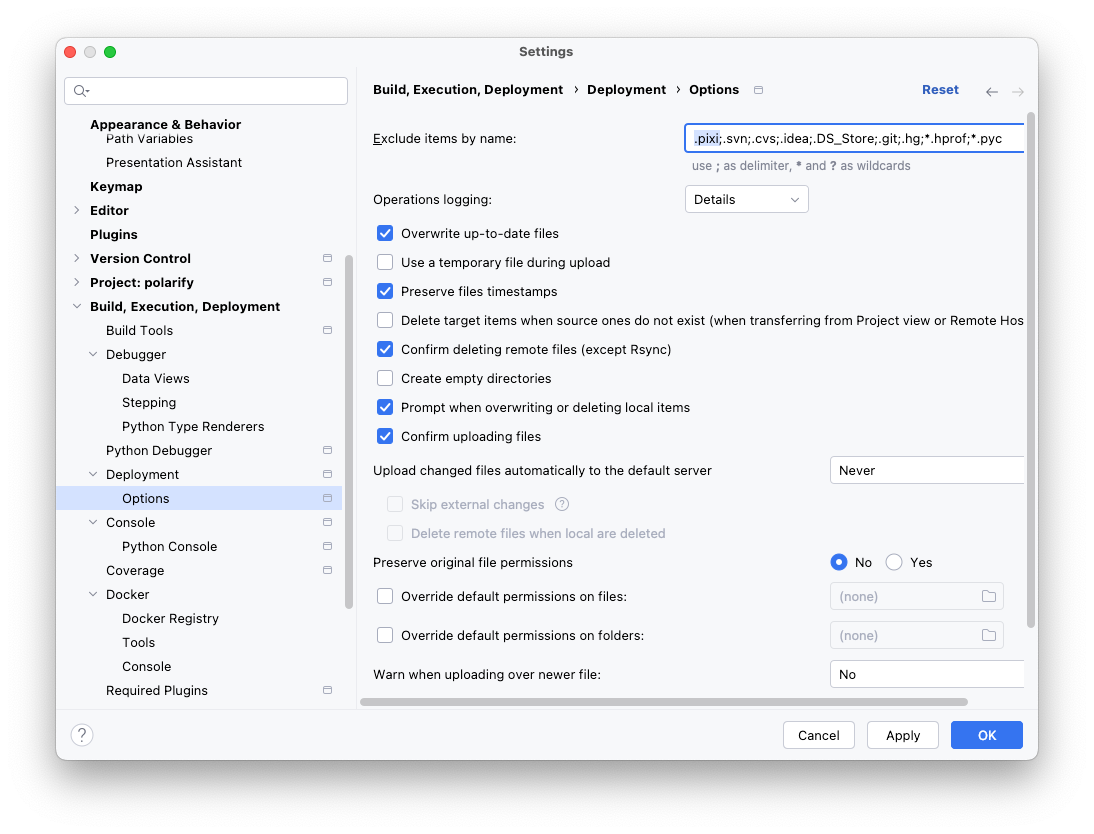
Task: Expand the Project: polarify section
Action: coord(77,282)
